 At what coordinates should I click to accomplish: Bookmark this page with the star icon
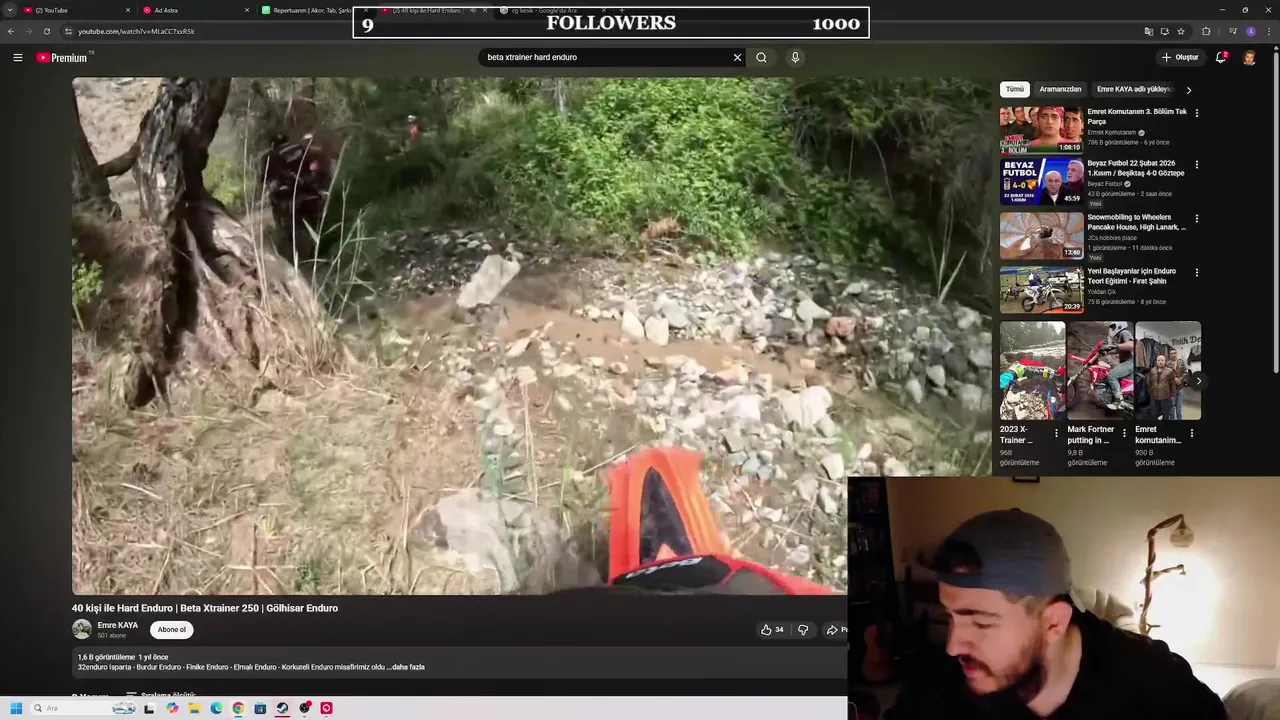tap(1180, 31)
